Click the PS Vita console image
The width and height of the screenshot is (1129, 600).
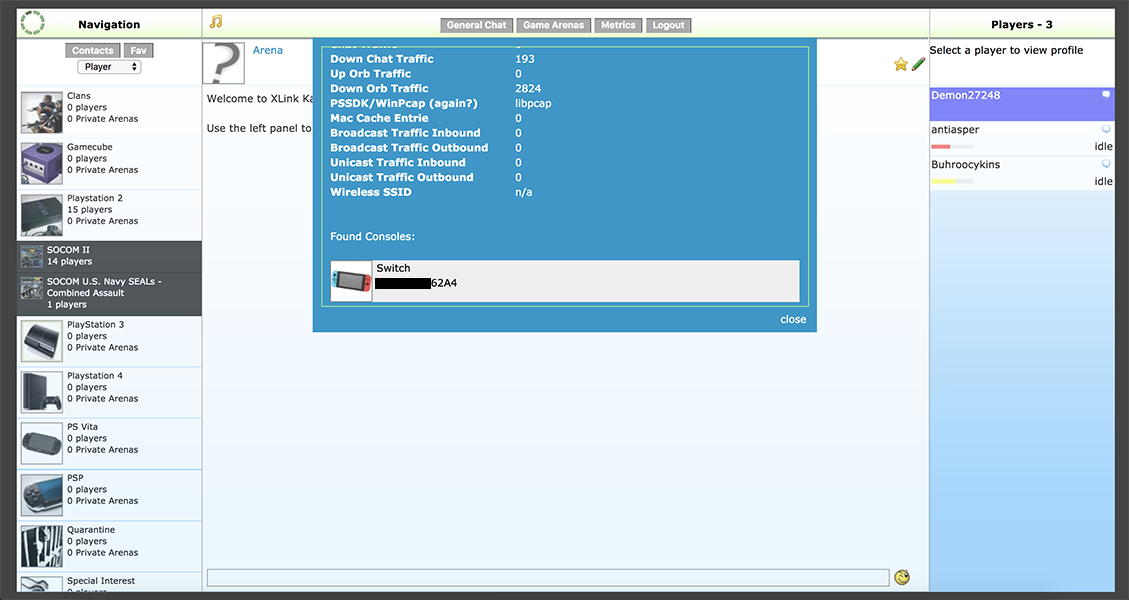click(42, 444)
